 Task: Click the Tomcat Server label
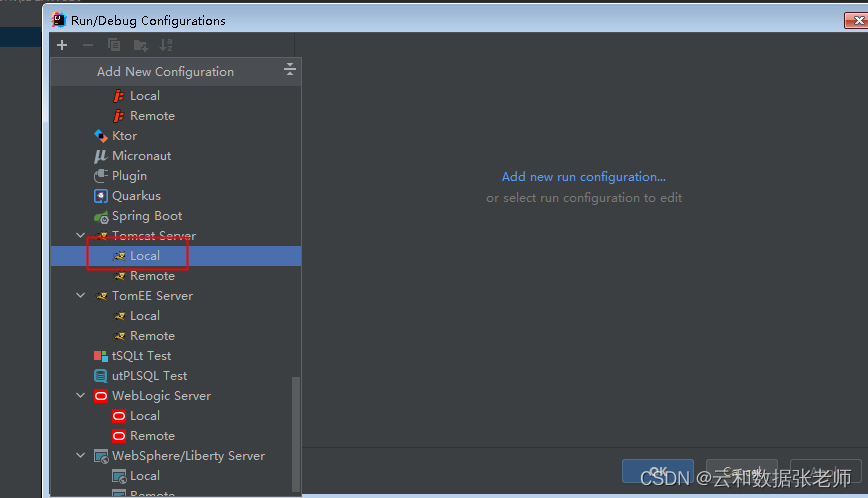pyautogui.click(x=154, y=236)
